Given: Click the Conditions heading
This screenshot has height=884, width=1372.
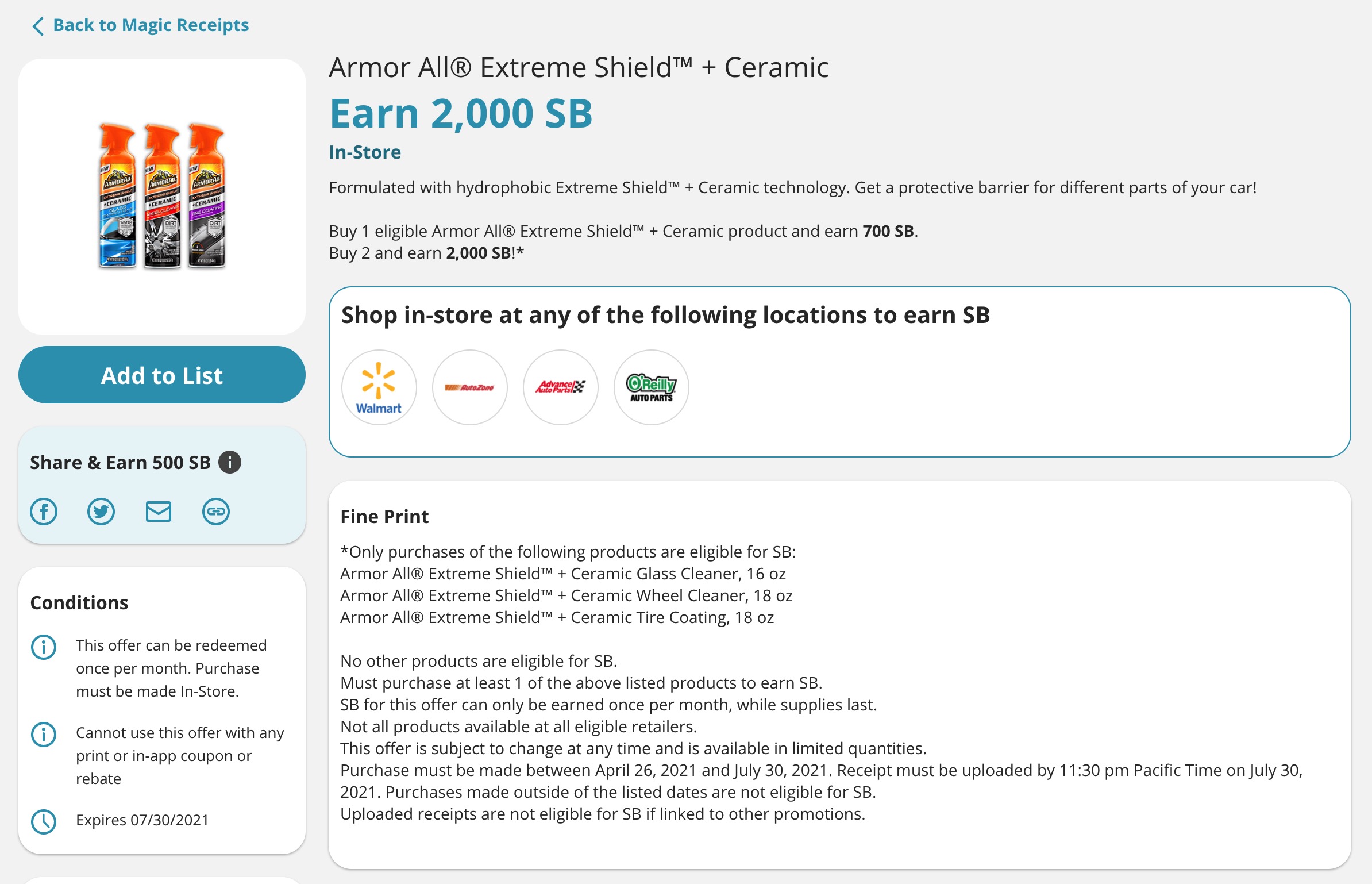Looking at the screenshot, I should [79, 603].
